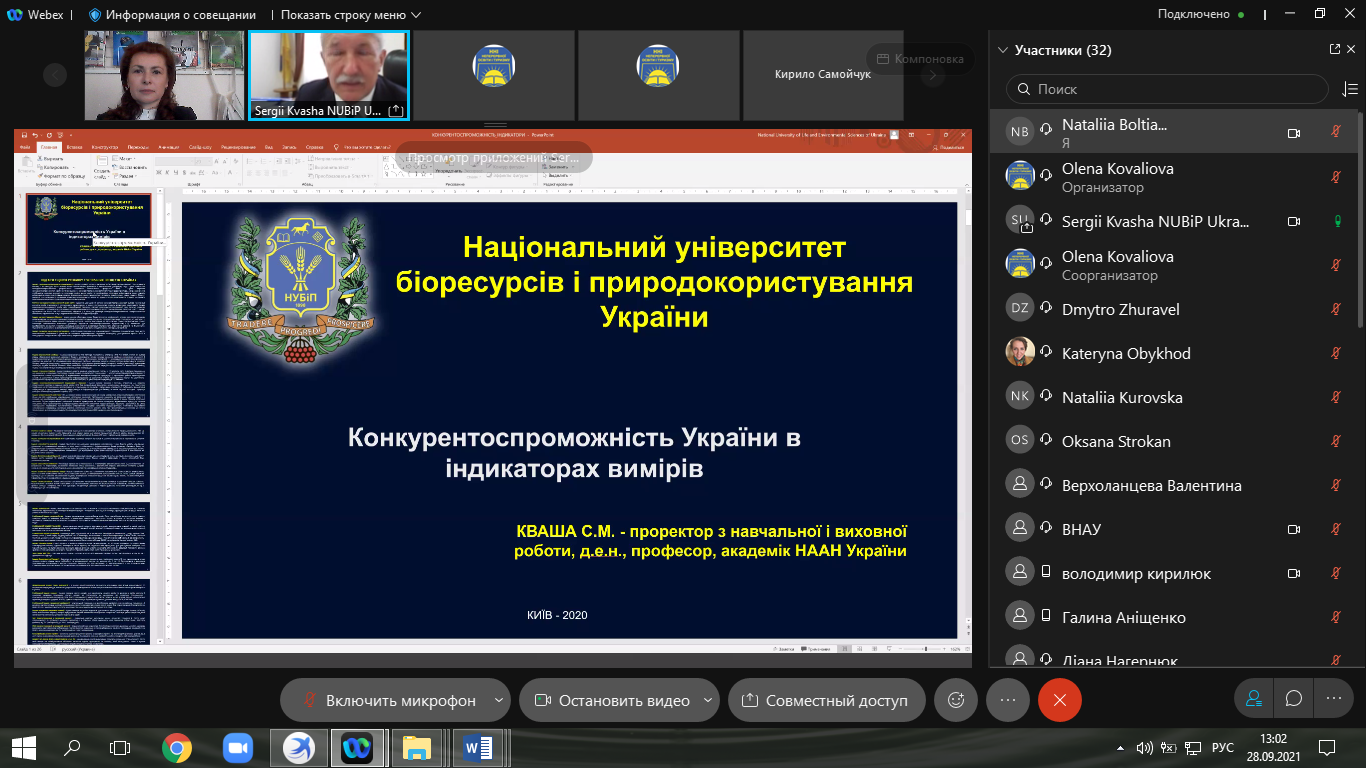Open the chat panel icon
The image size is (1366, 768).
[x=1294, y=699]
